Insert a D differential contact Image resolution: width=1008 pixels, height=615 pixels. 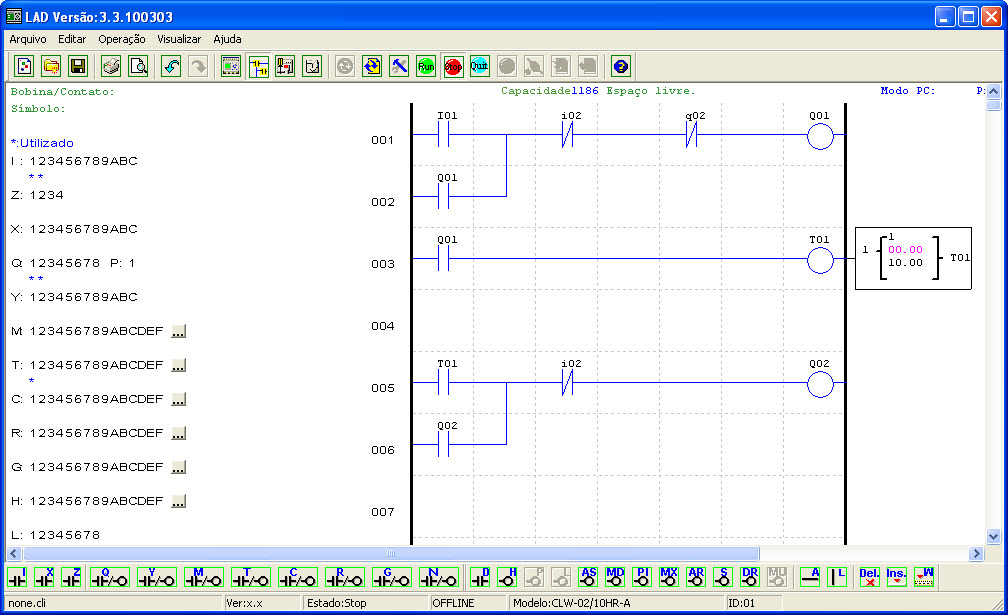480,577
